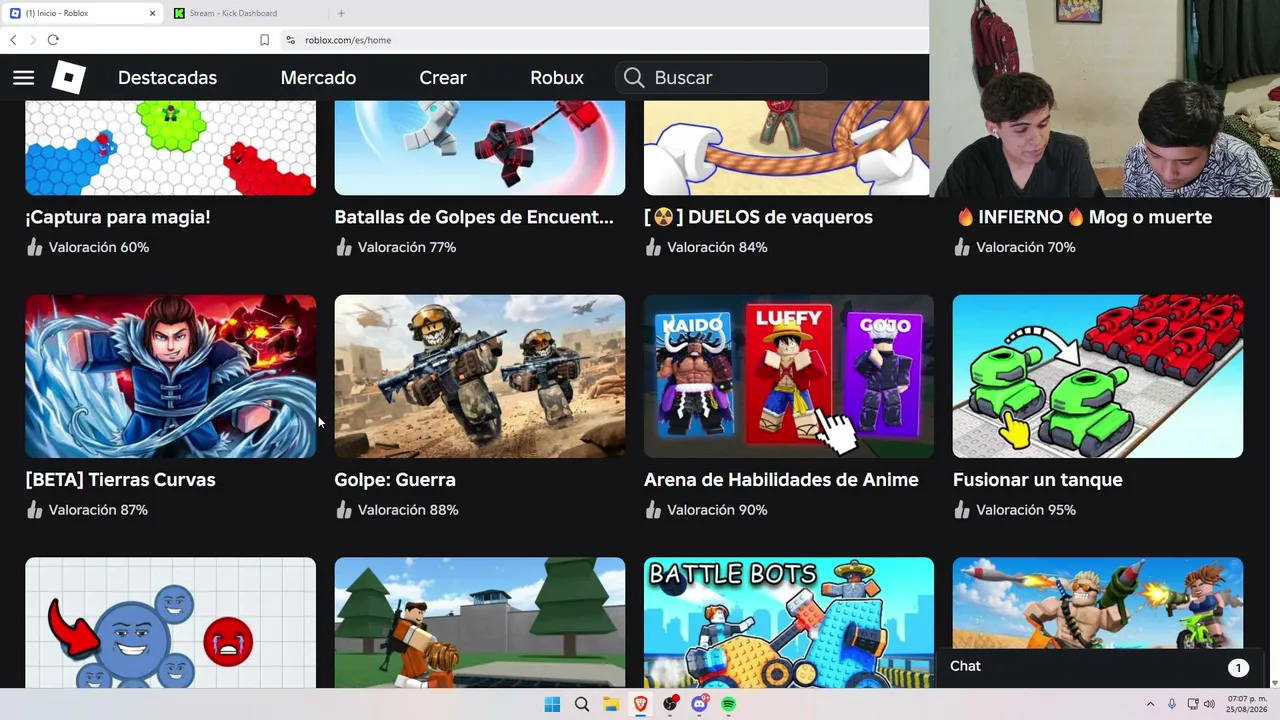Select Crear in the top navigation
The height and width of the screenshot is (720, 1280).
tap(443, 78)
